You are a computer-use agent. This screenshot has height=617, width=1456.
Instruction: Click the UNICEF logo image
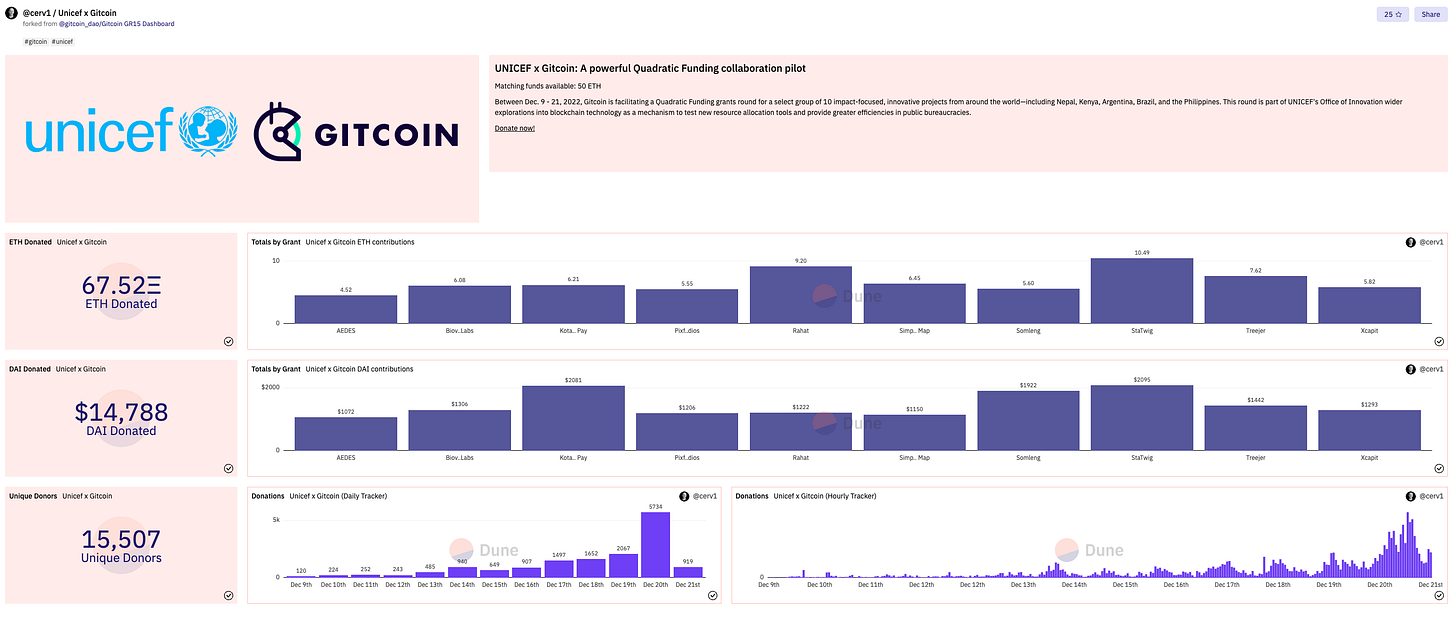(130, 132)
